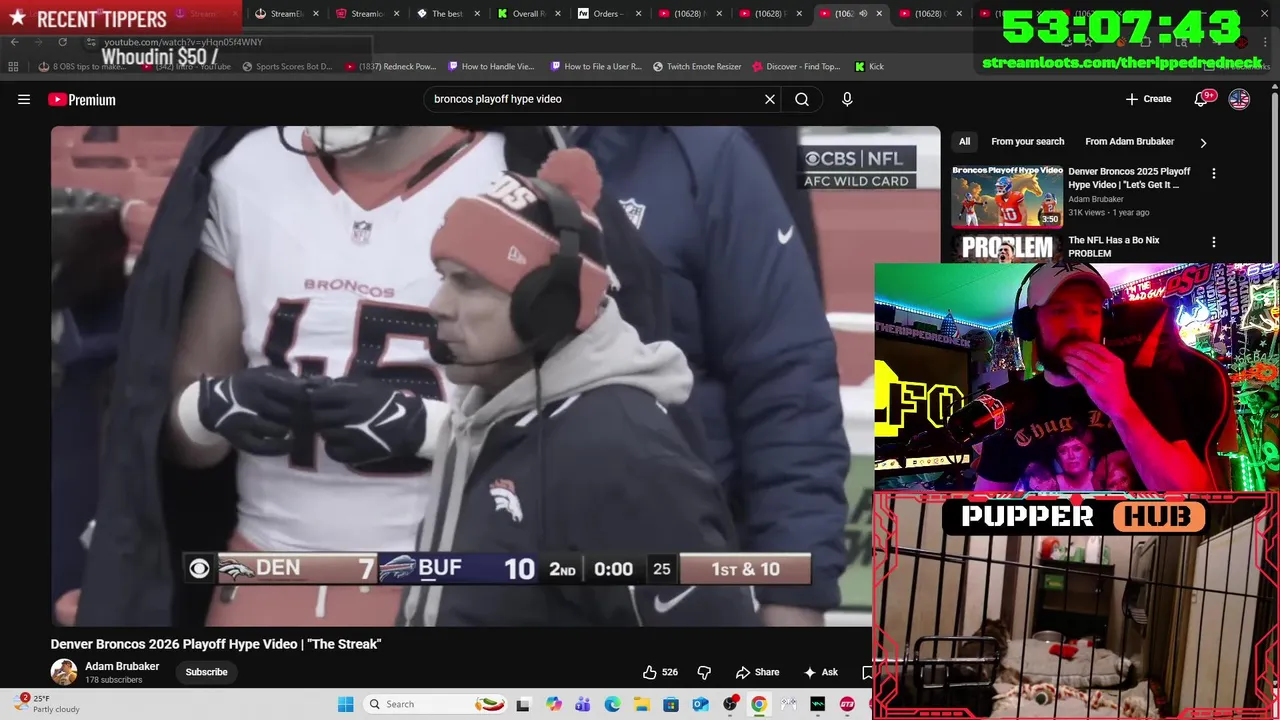This screenshot has height=720, width=1280.
Task: Open 'The NFL Has a Bo Nix PROBLEM' title
Action: pyautogui.click(x=1113, y=247)
